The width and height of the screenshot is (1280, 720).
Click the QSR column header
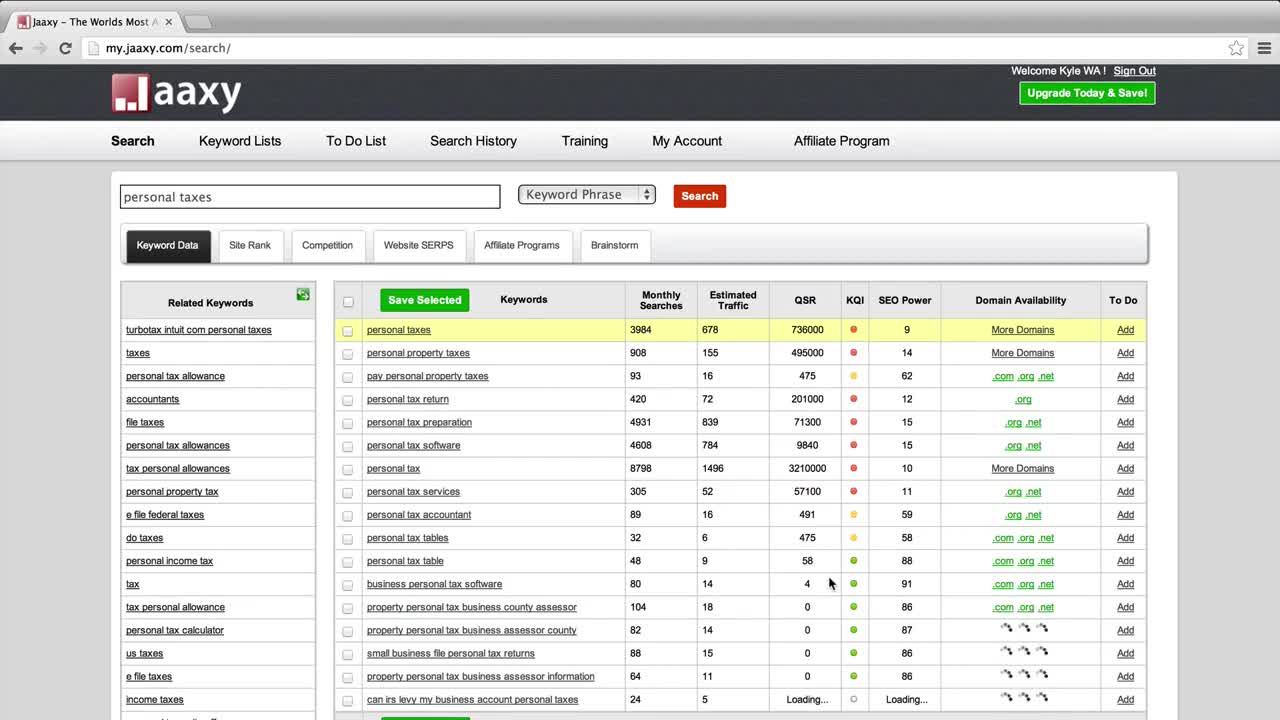805,300
